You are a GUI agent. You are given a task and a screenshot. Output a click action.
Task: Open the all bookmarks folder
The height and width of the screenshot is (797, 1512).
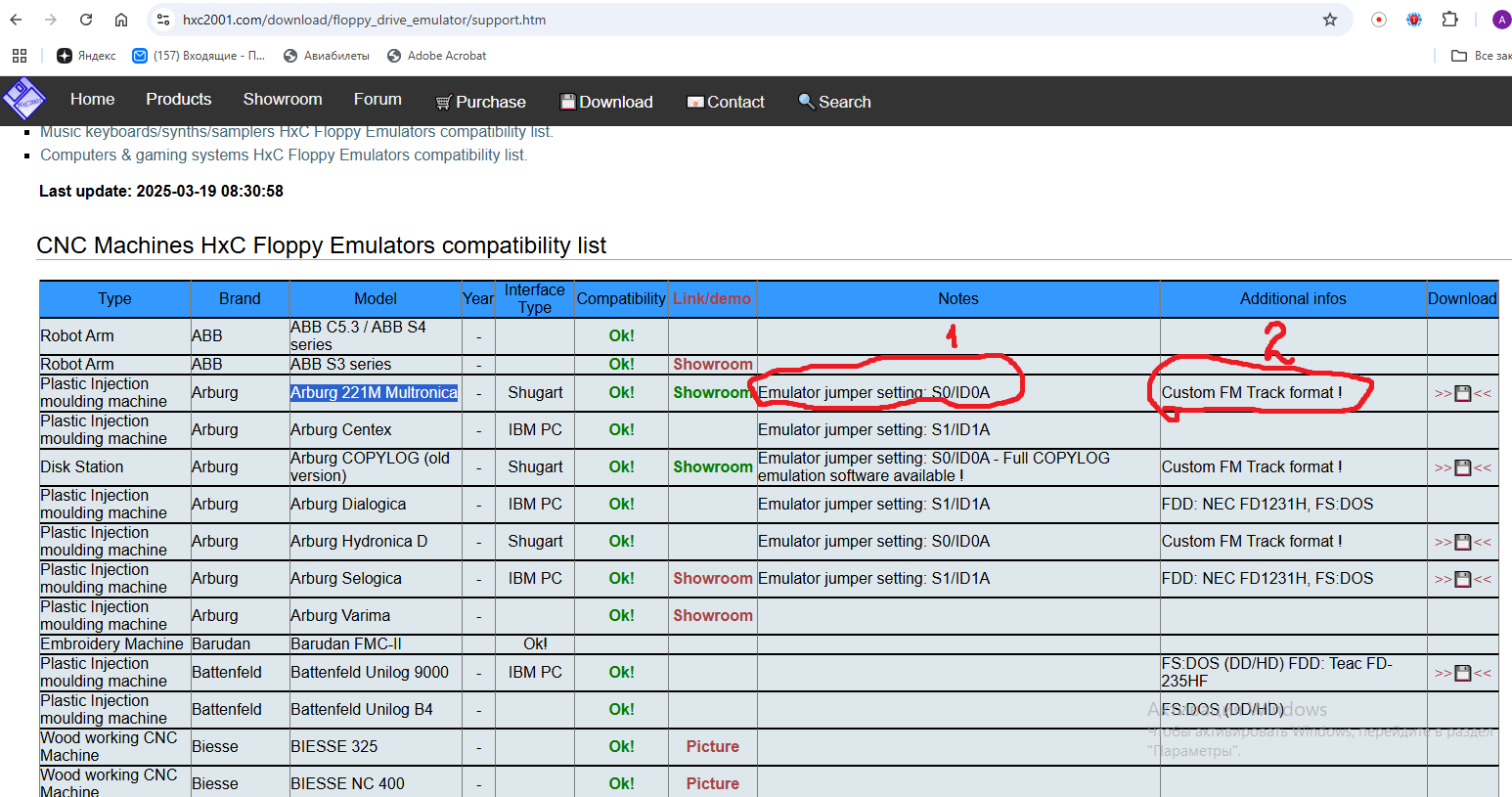click(1481, 56)
